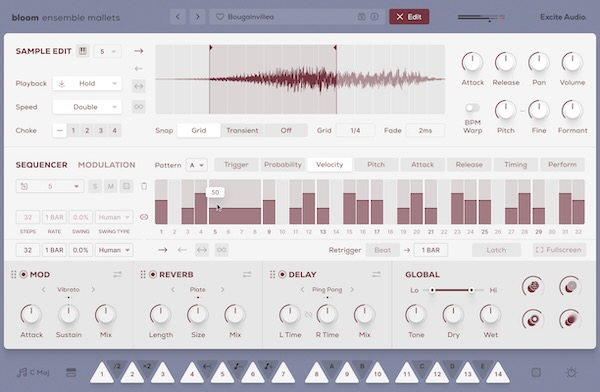The image size is (600, 392).
Task: Open Fullscreen sequencer view
Action: point(559,250)
